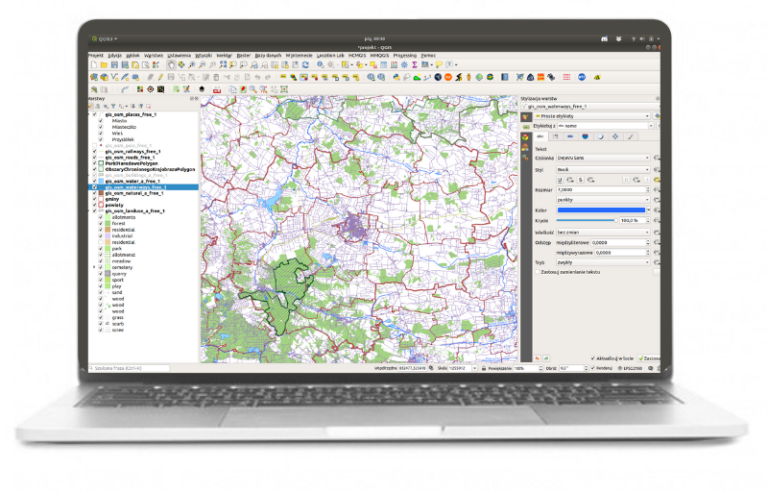Open the Wtyczki menu

click(203, 55)
